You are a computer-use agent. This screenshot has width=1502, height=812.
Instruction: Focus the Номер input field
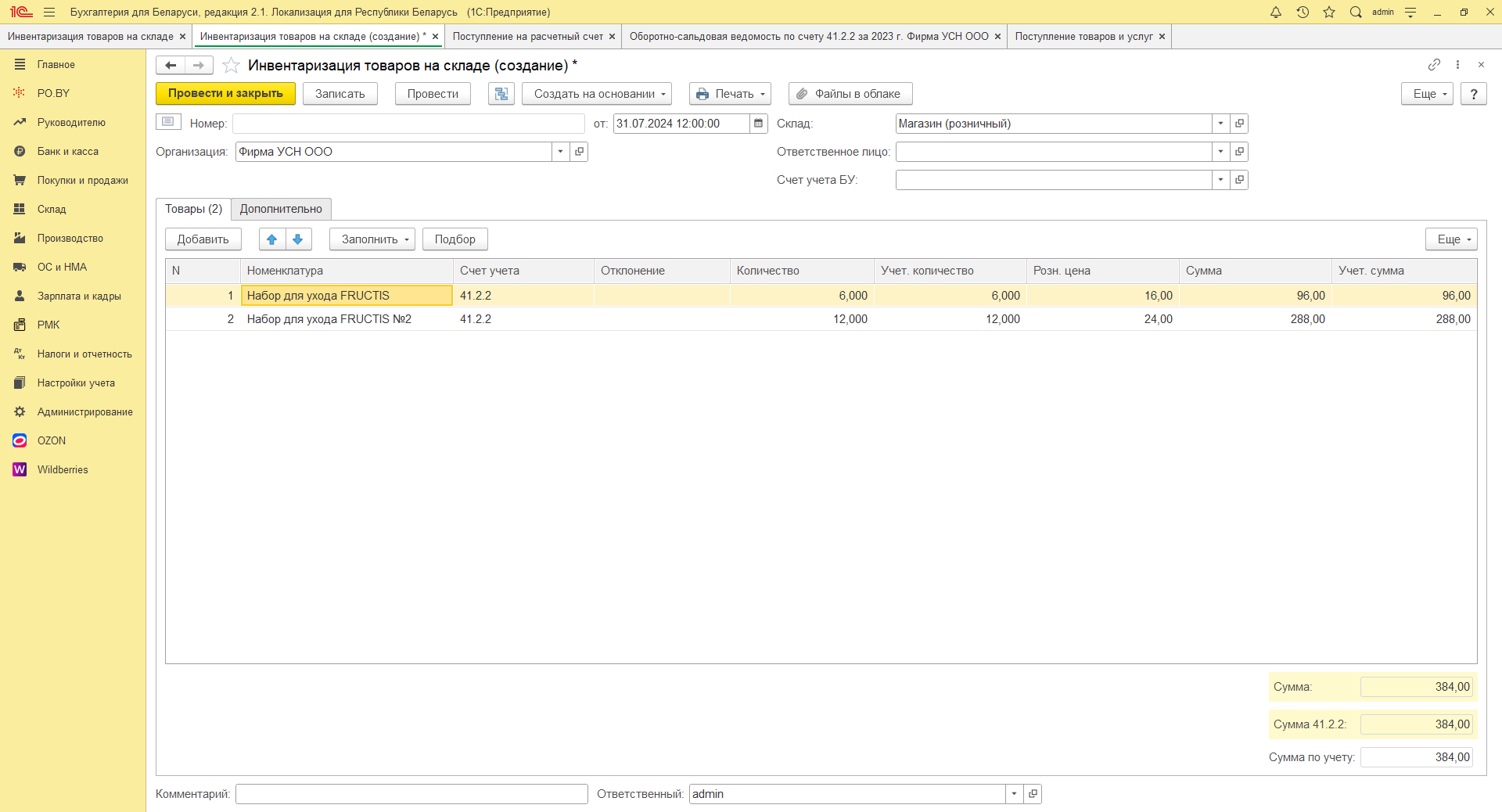[x=408, y=124]
